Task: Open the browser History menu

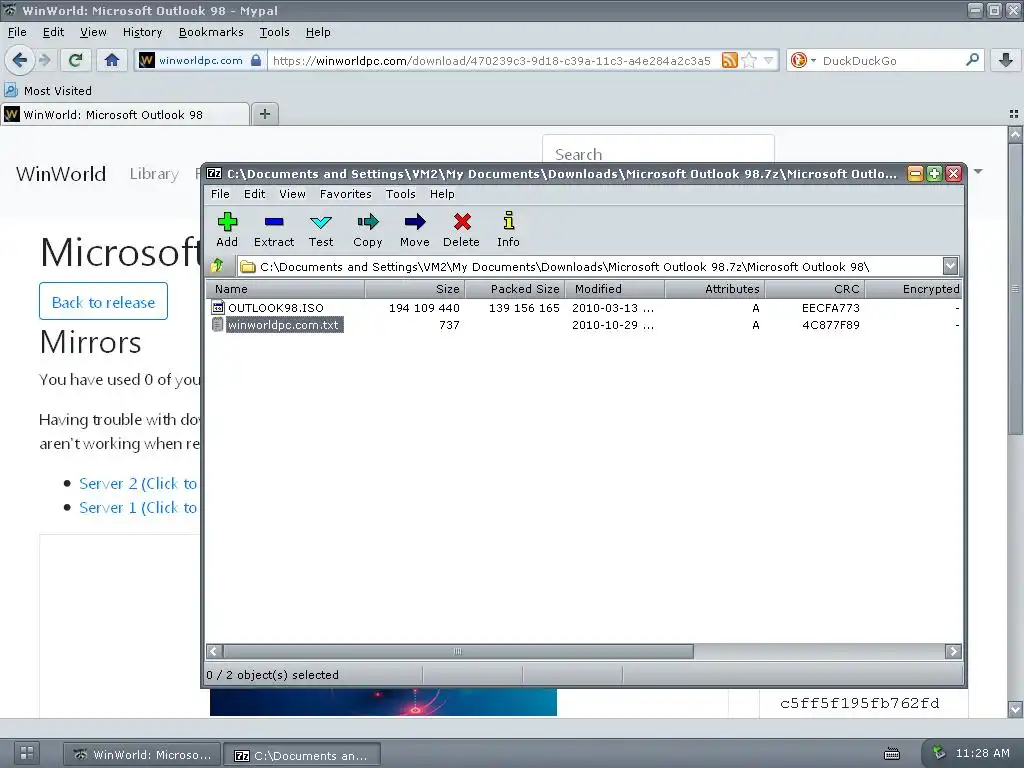Action: tap(142, 32)
